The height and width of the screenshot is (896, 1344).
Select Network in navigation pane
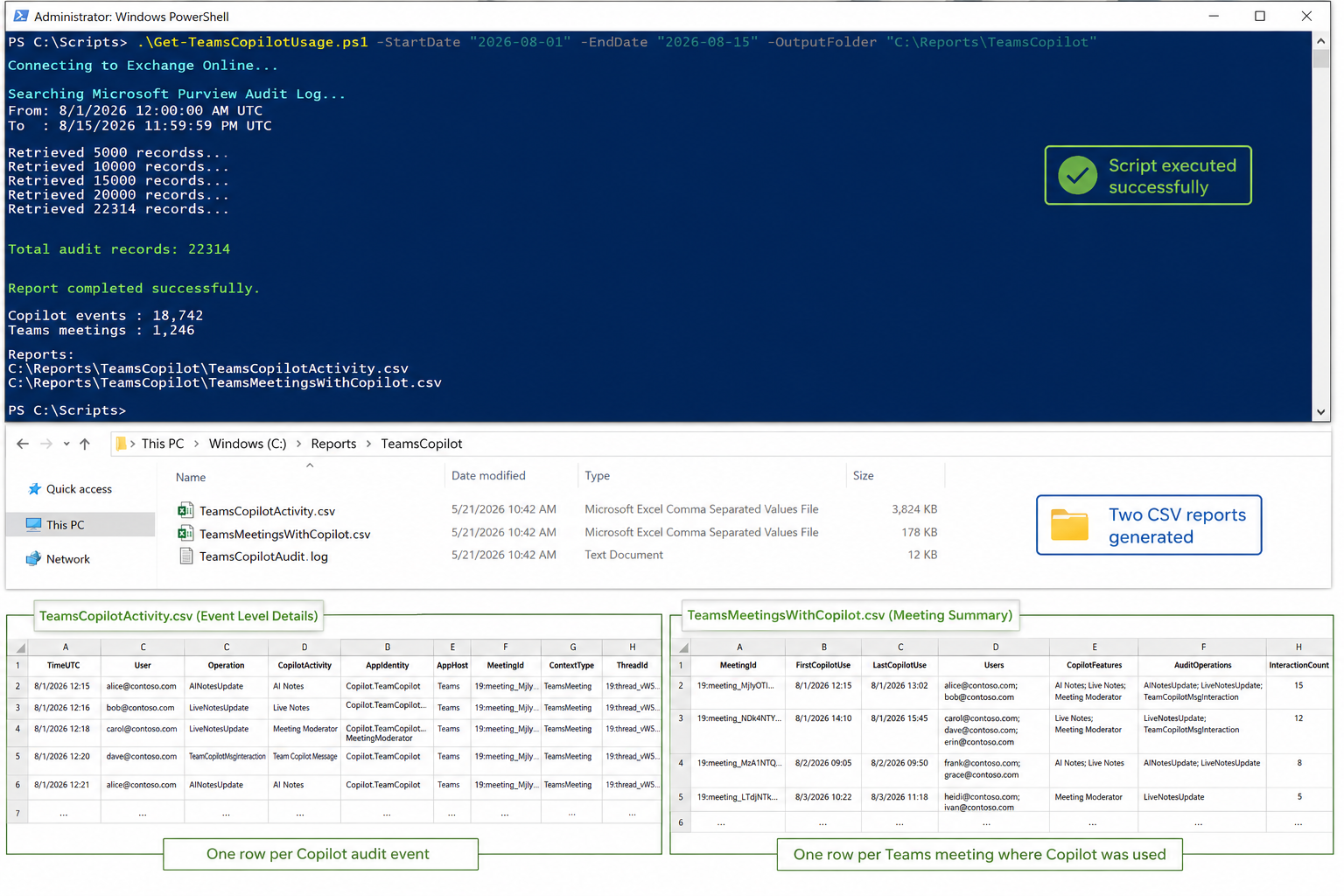[68, 559]
